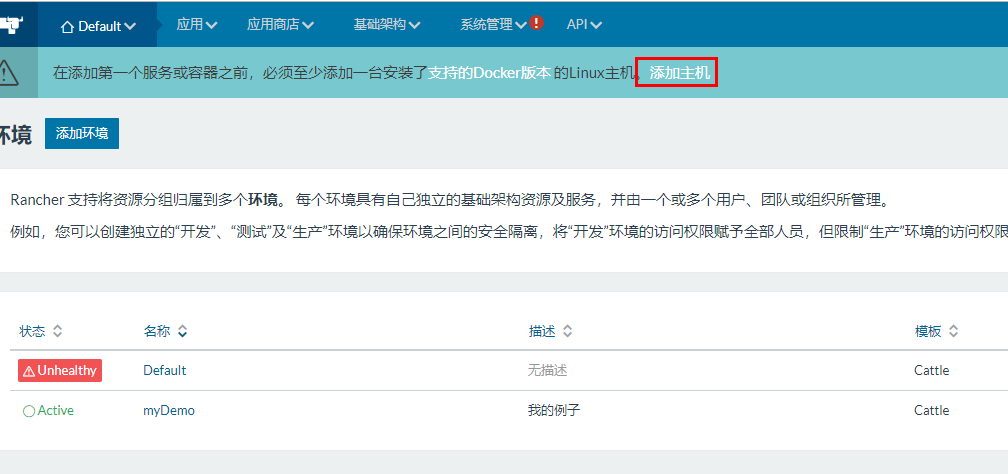The image size is (1008, 474).
Task: Click the 环境 page heading
Action: tap(15, 135)
